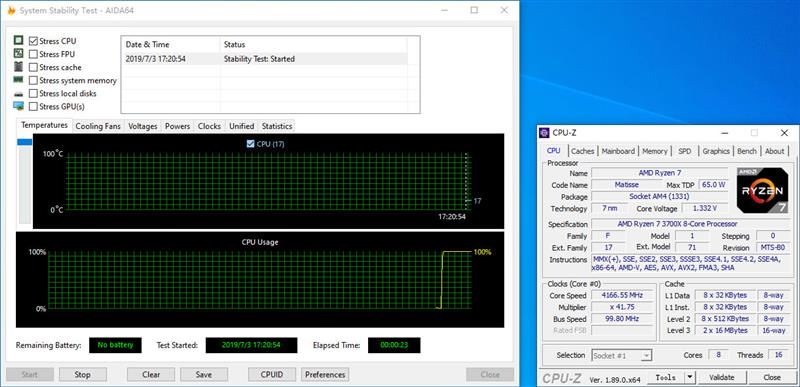
Task: Open the SPD tab in CPU-Z
Action: [685, 151]
